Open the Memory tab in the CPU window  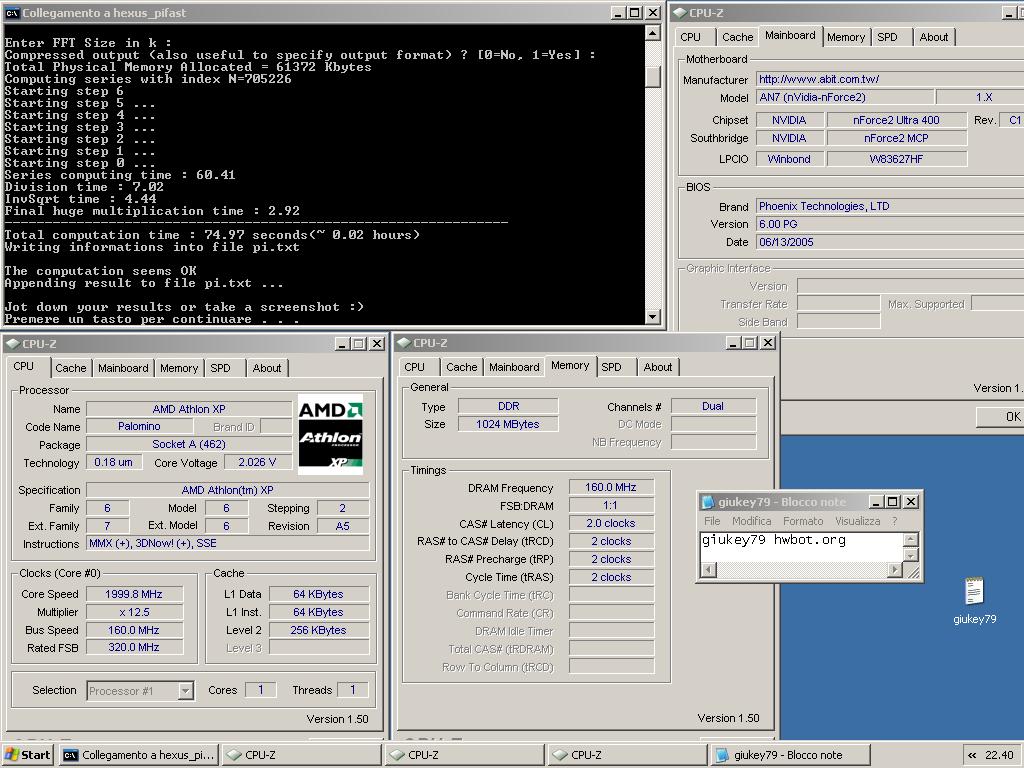pyautogui.click(x=179, y=368)
